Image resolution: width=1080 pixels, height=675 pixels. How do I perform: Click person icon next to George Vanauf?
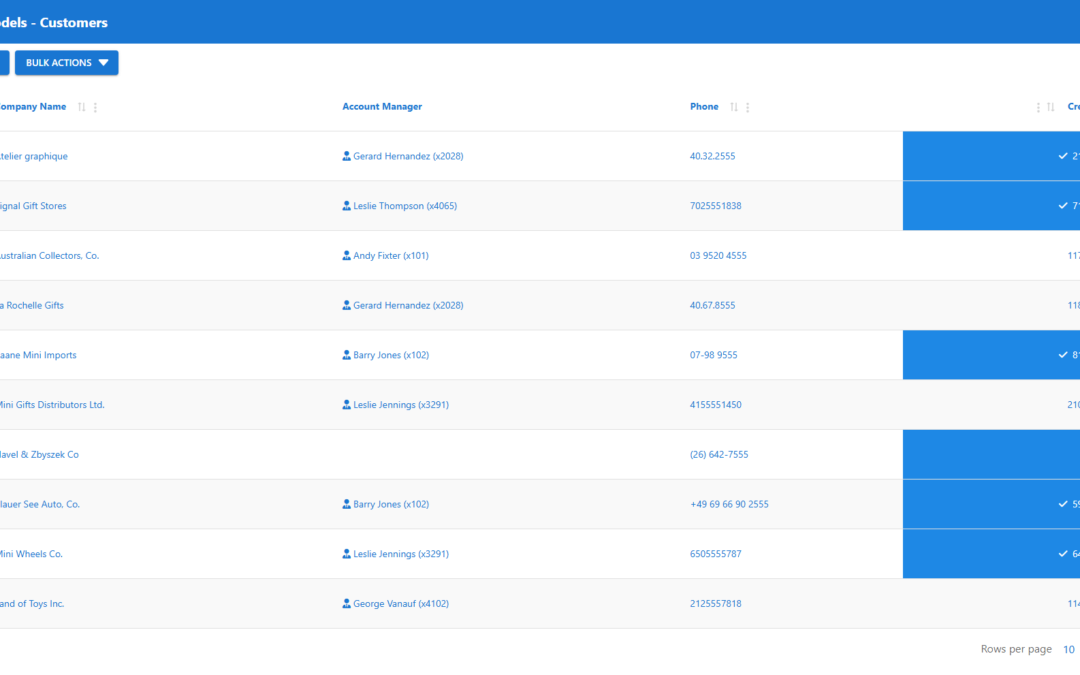[346, 603]
